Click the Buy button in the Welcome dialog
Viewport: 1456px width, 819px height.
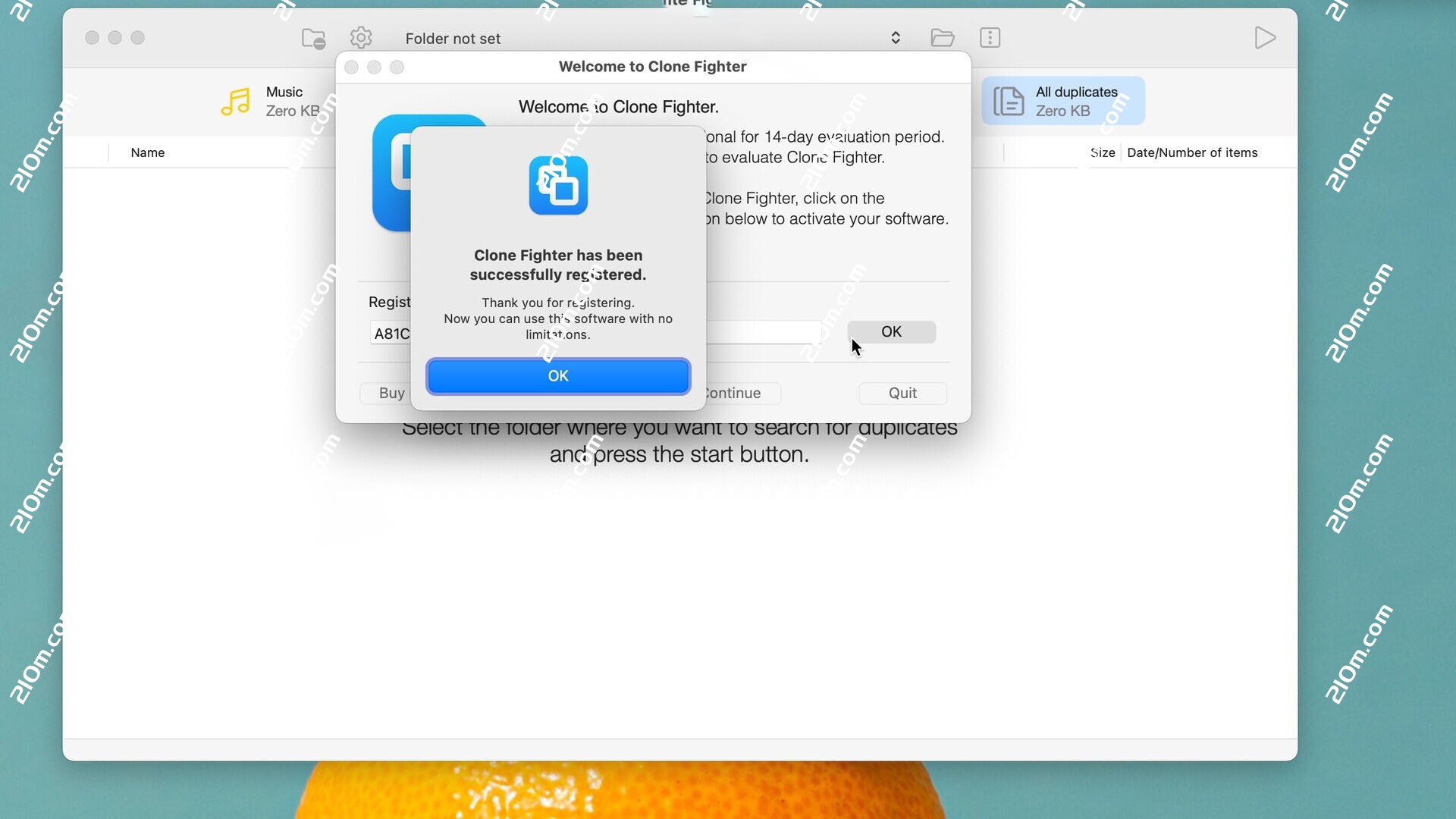tap(385, 393)
